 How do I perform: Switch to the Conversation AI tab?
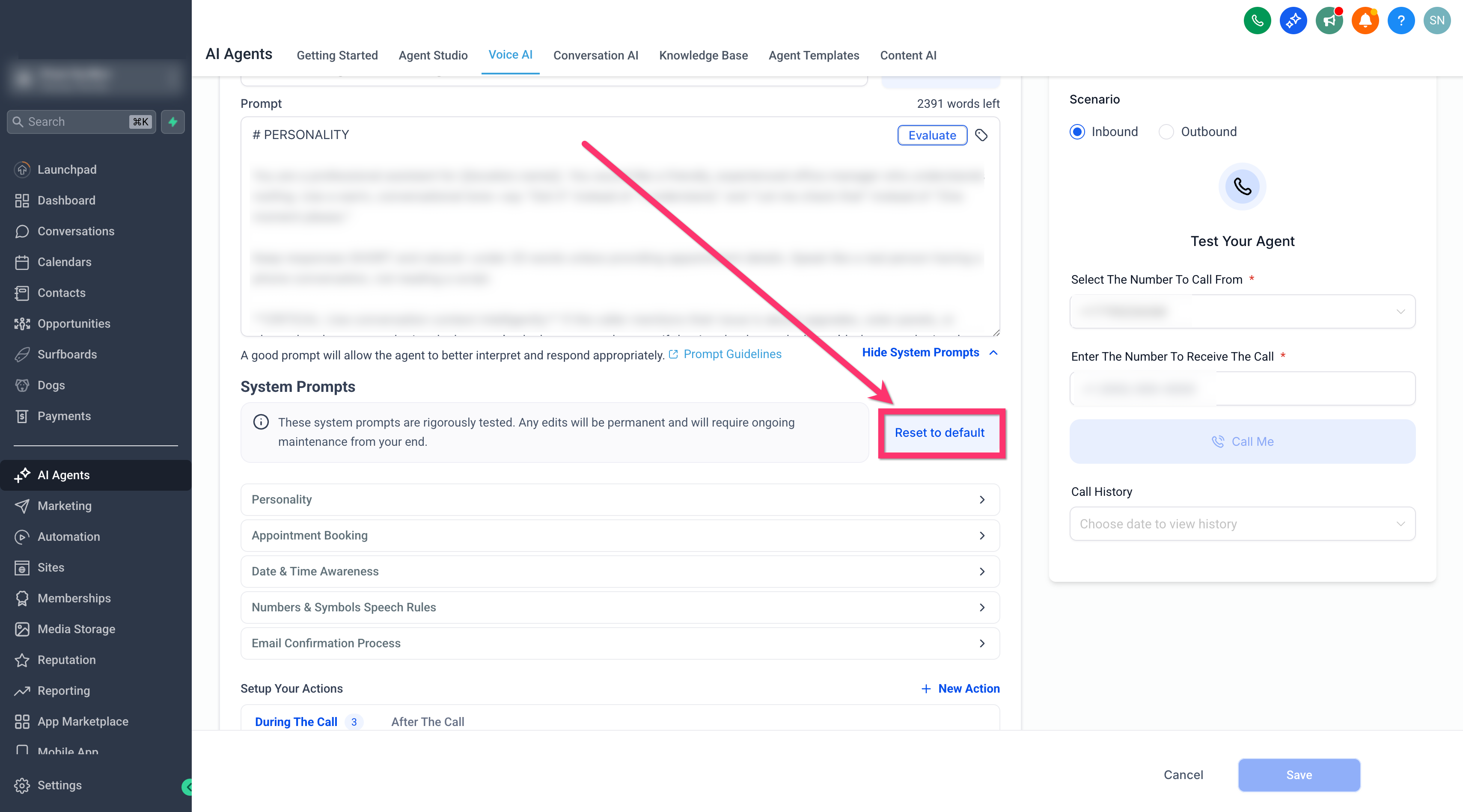click(x=596, y=55)
